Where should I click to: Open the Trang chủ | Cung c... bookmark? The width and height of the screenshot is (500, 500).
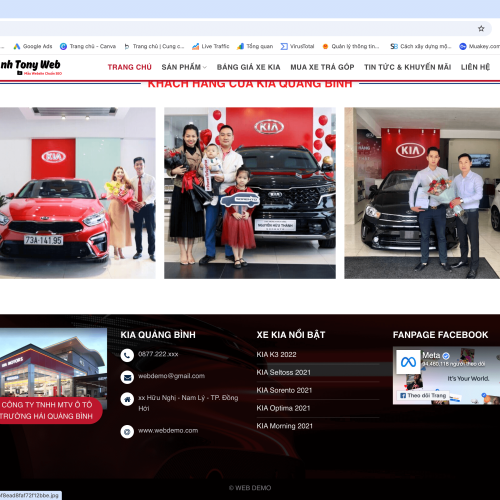pos(154,46)
